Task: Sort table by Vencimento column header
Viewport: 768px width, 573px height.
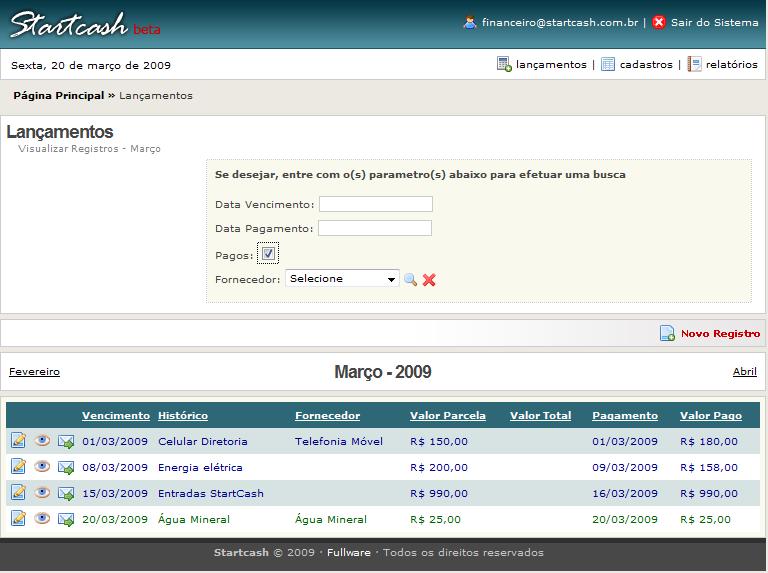Action: pos(115,415)
